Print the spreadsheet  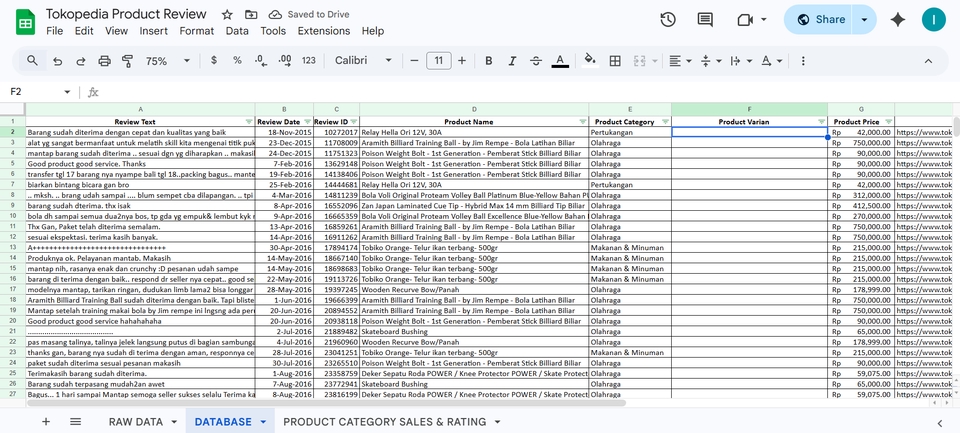[105, 61]
